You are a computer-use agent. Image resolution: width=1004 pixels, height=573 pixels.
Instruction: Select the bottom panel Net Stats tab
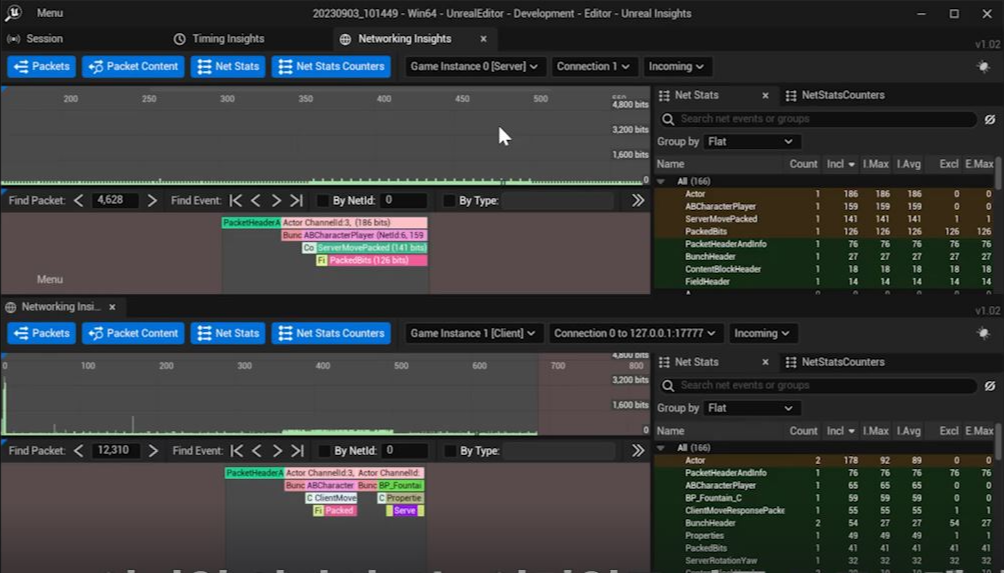697,362
